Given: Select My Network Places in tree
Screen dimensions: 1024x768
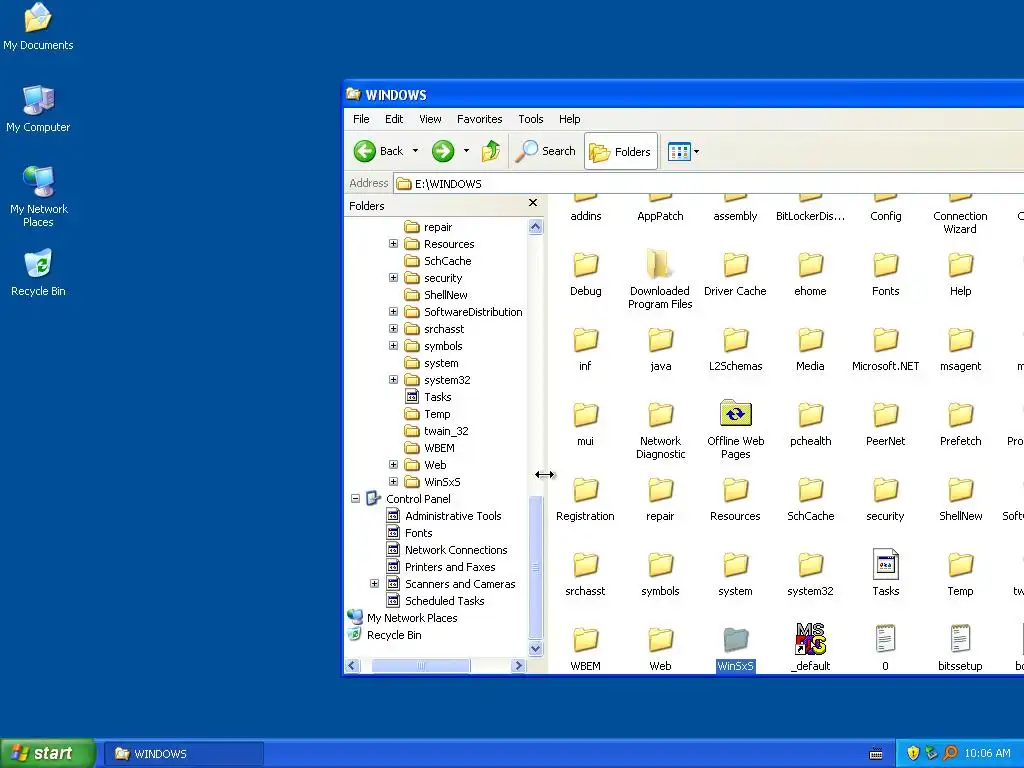Looking at the screenshot, I should (x=411, y=618).
